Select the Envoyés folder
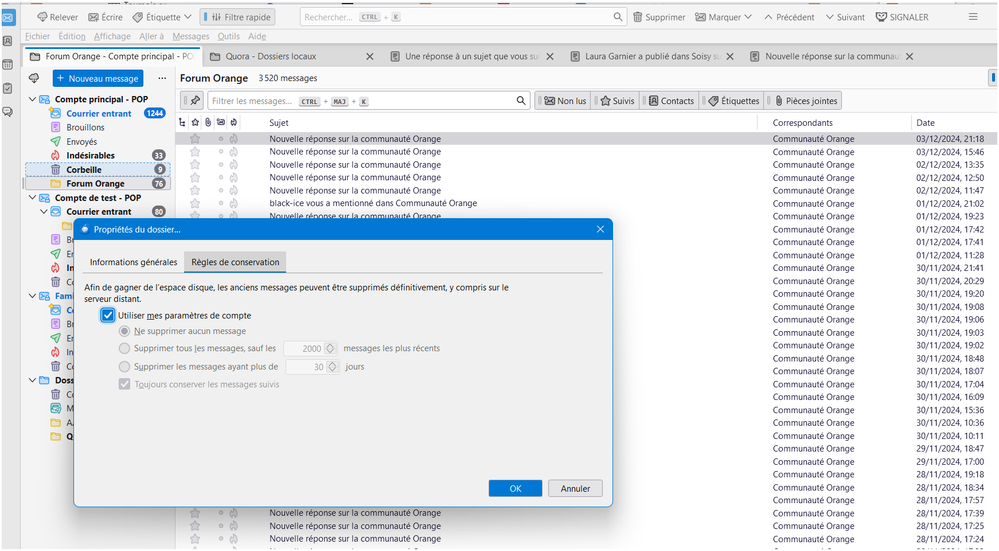Image resolution: width=999 pixels, height=551 pixels. click(x=97, y=141)
